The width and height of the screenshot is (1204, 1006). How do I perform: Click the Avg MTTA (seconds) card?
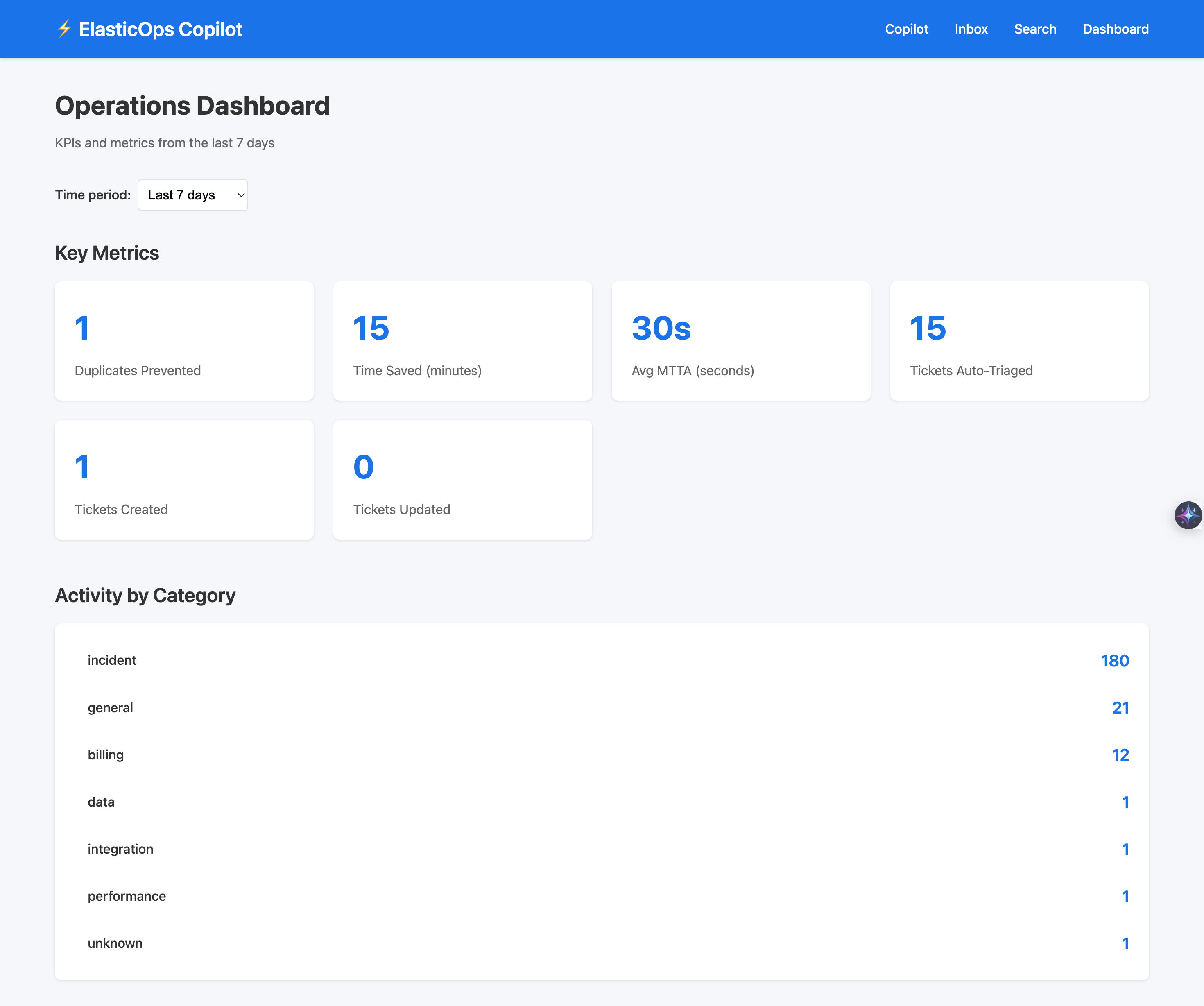click(741, 341)
